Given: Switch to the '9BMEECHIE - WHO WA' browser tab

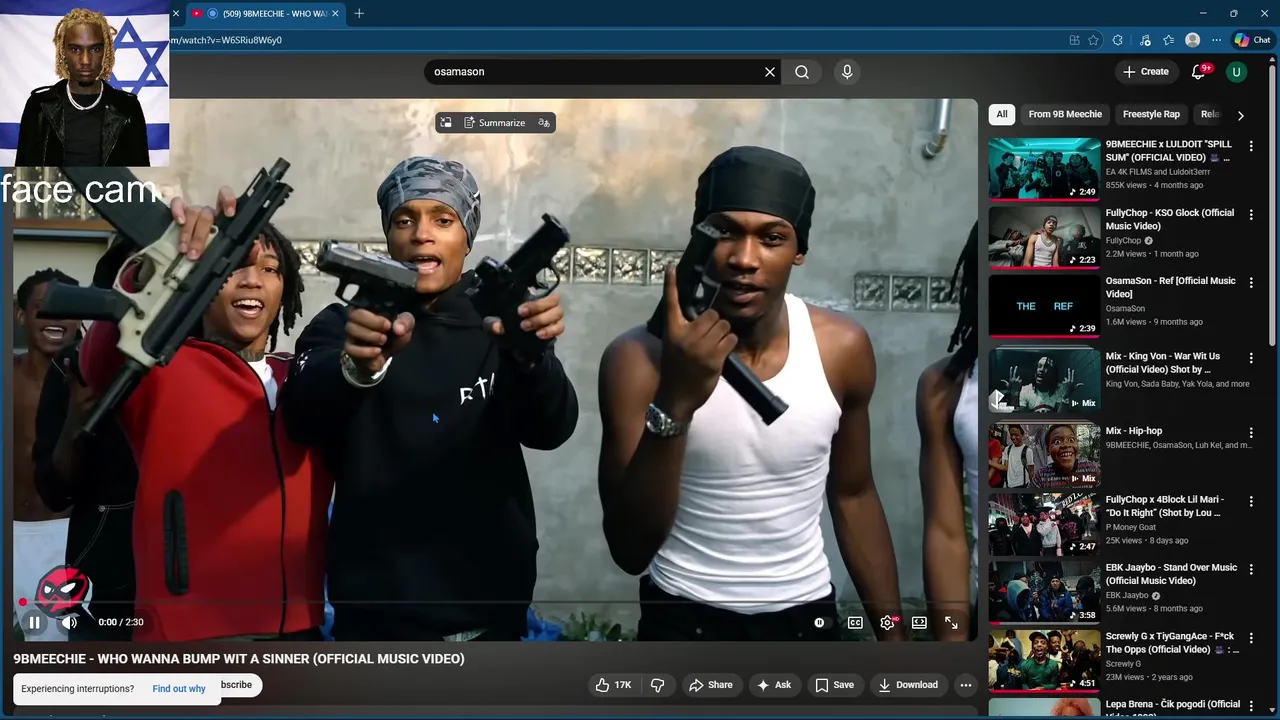Looking at the screenshot, I should pyautogui.click(x=265, y=13).
